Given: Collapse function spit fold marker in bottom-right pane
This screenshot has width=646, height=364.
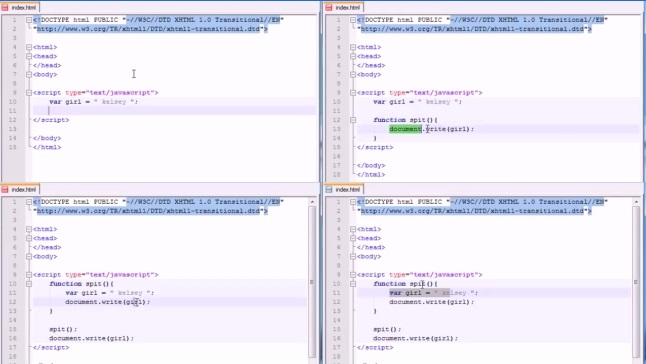Looking at the screenshot, I should coord(353,284).
